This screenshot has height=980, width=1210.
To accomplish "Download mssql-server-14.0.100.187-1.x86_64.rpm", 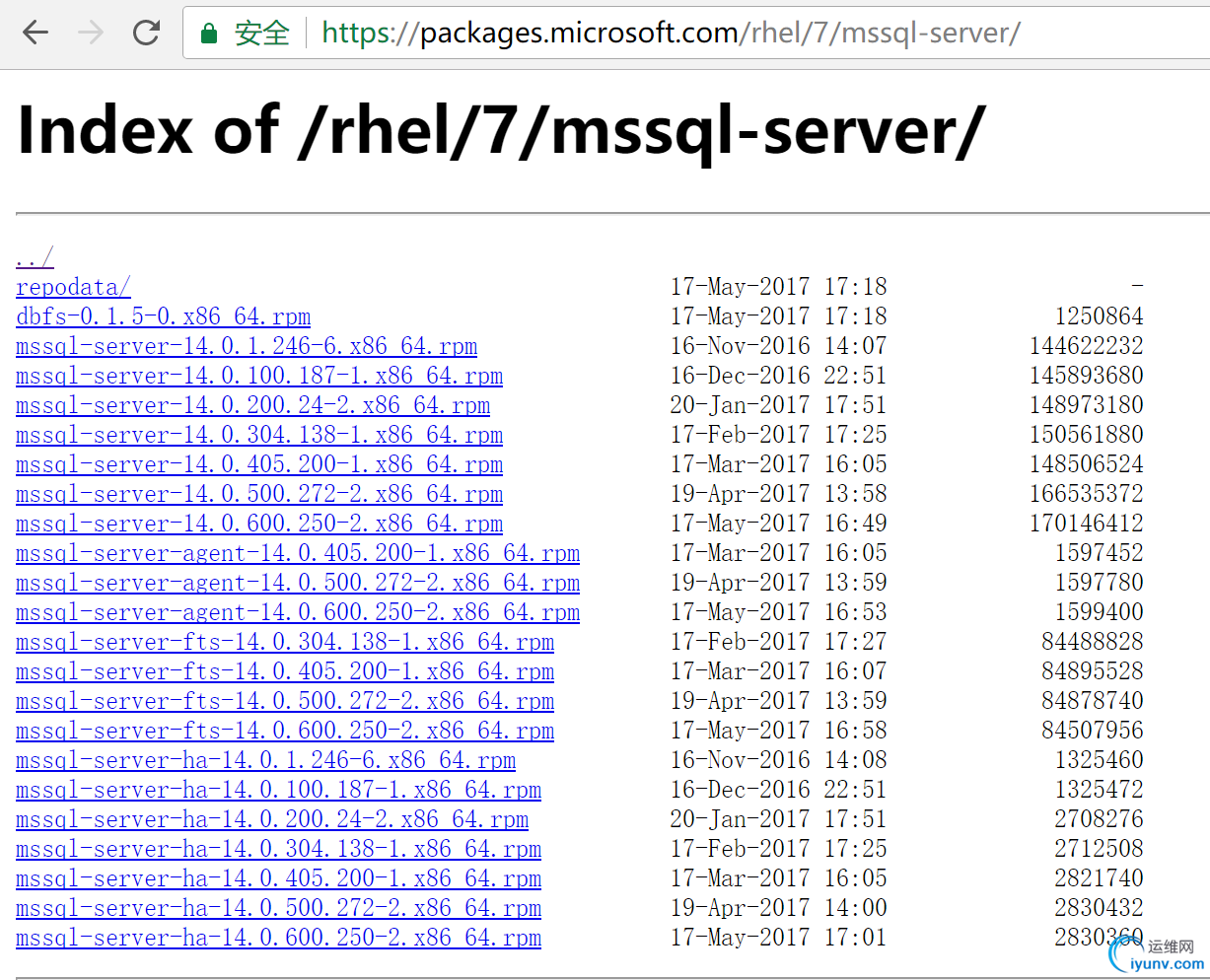I will coord(259,376).
